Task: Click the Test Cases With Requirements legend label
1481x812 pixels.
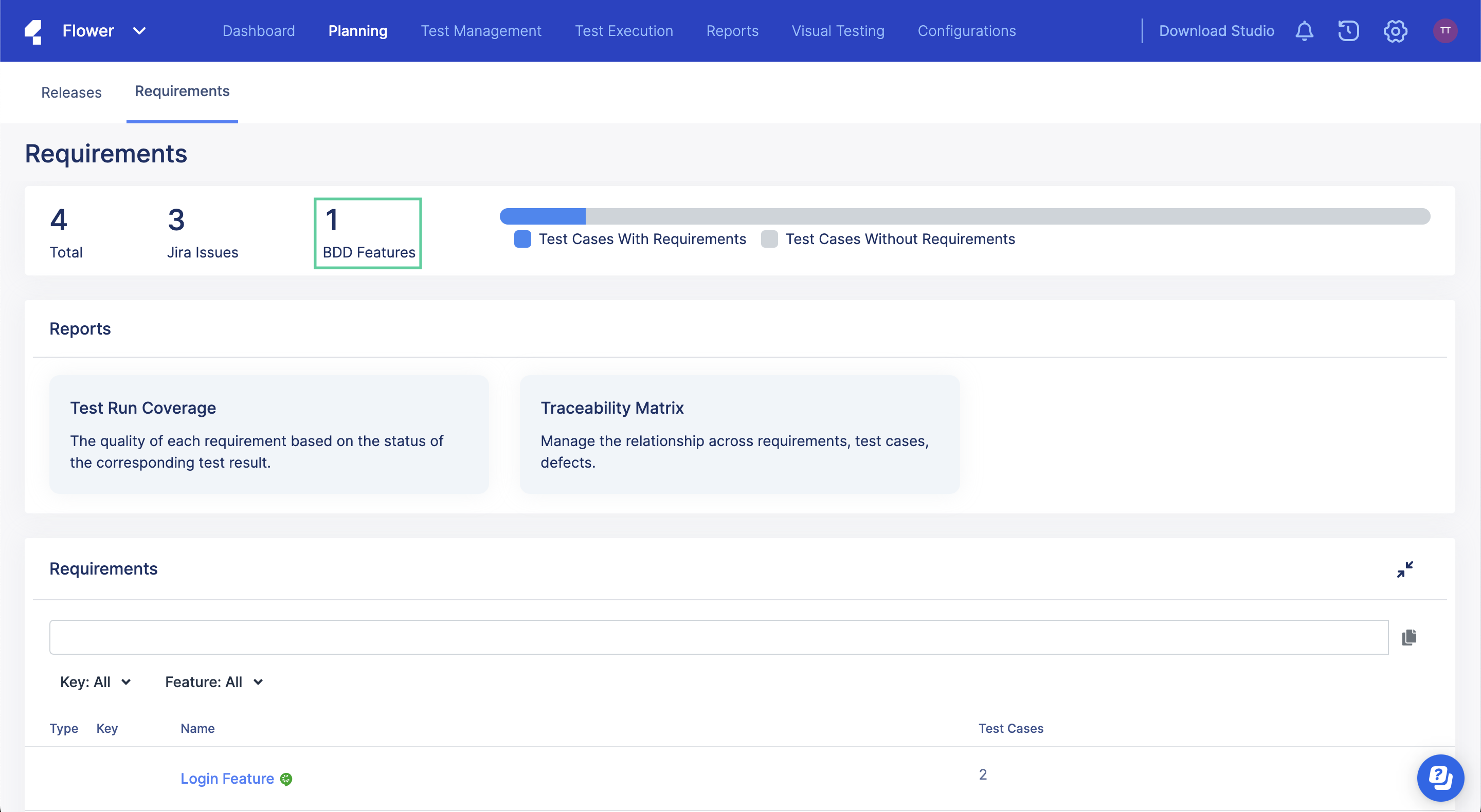Action: click(x=642, y=239)
